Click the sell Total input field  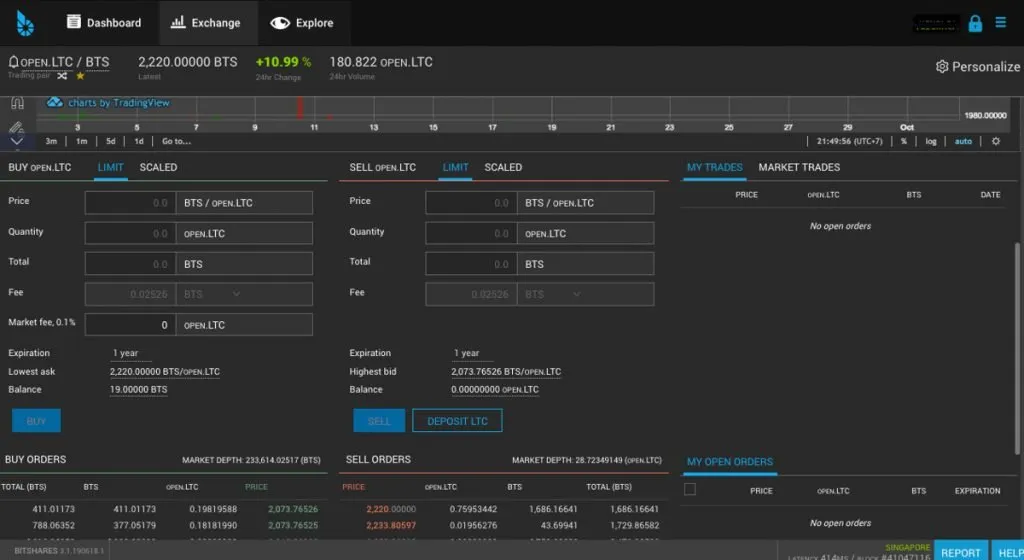pos(471,264)
